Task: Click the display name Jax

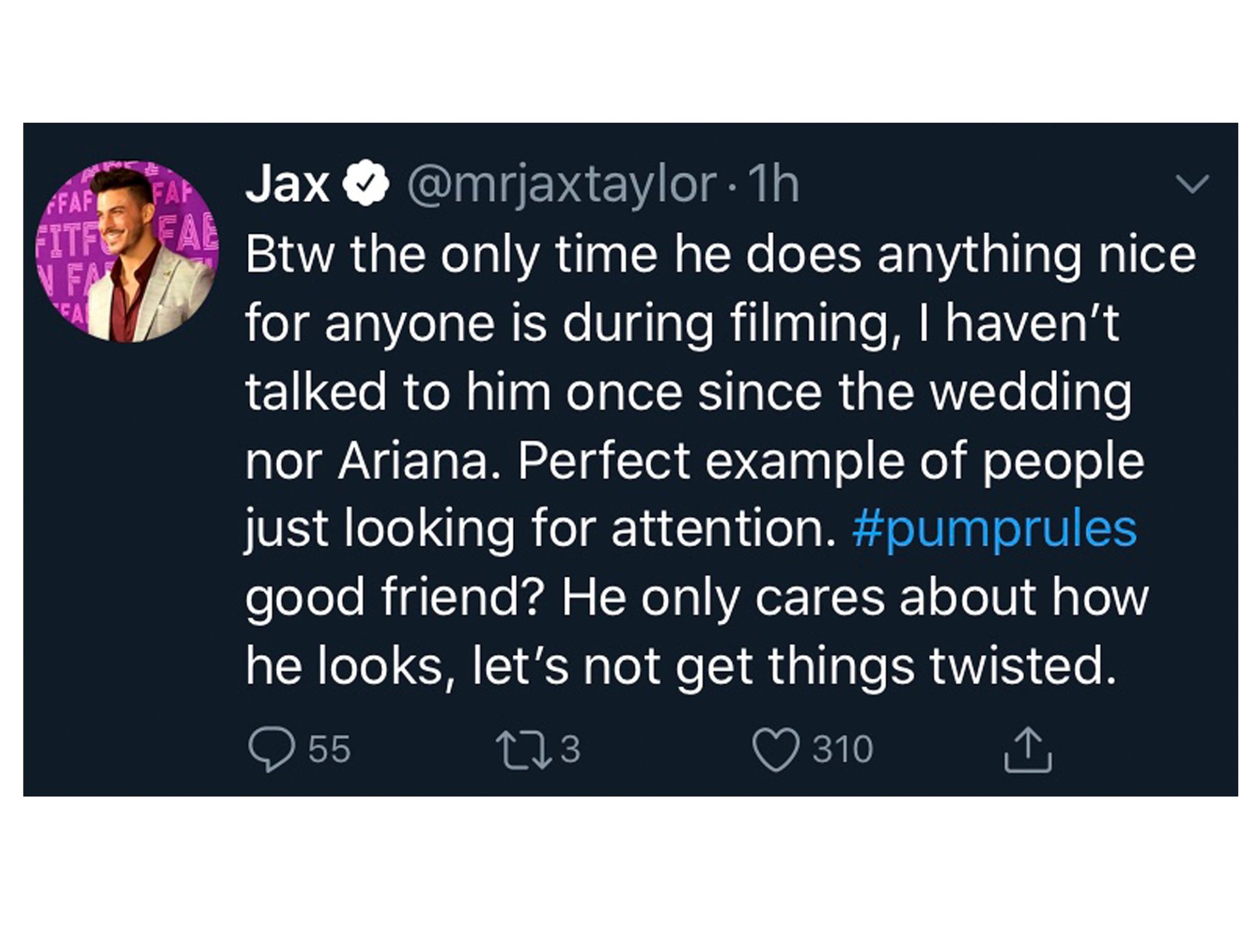Action: tap(287, 184)
